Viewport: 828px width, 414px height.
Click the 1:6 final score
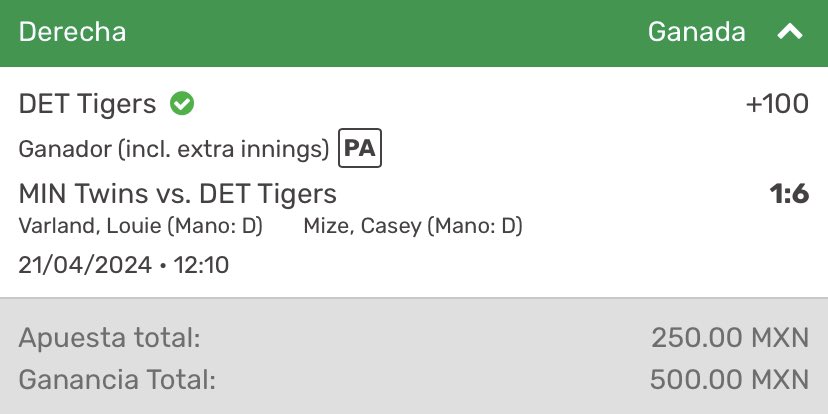point(789,194)
